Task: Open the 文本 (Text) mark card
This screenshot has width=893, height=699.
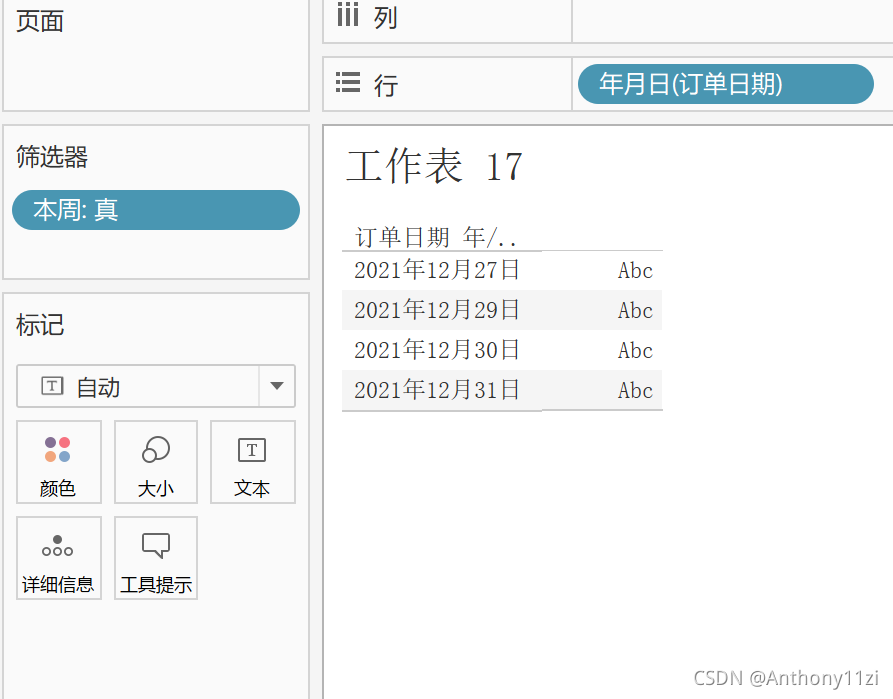Action: pos(252,462)
